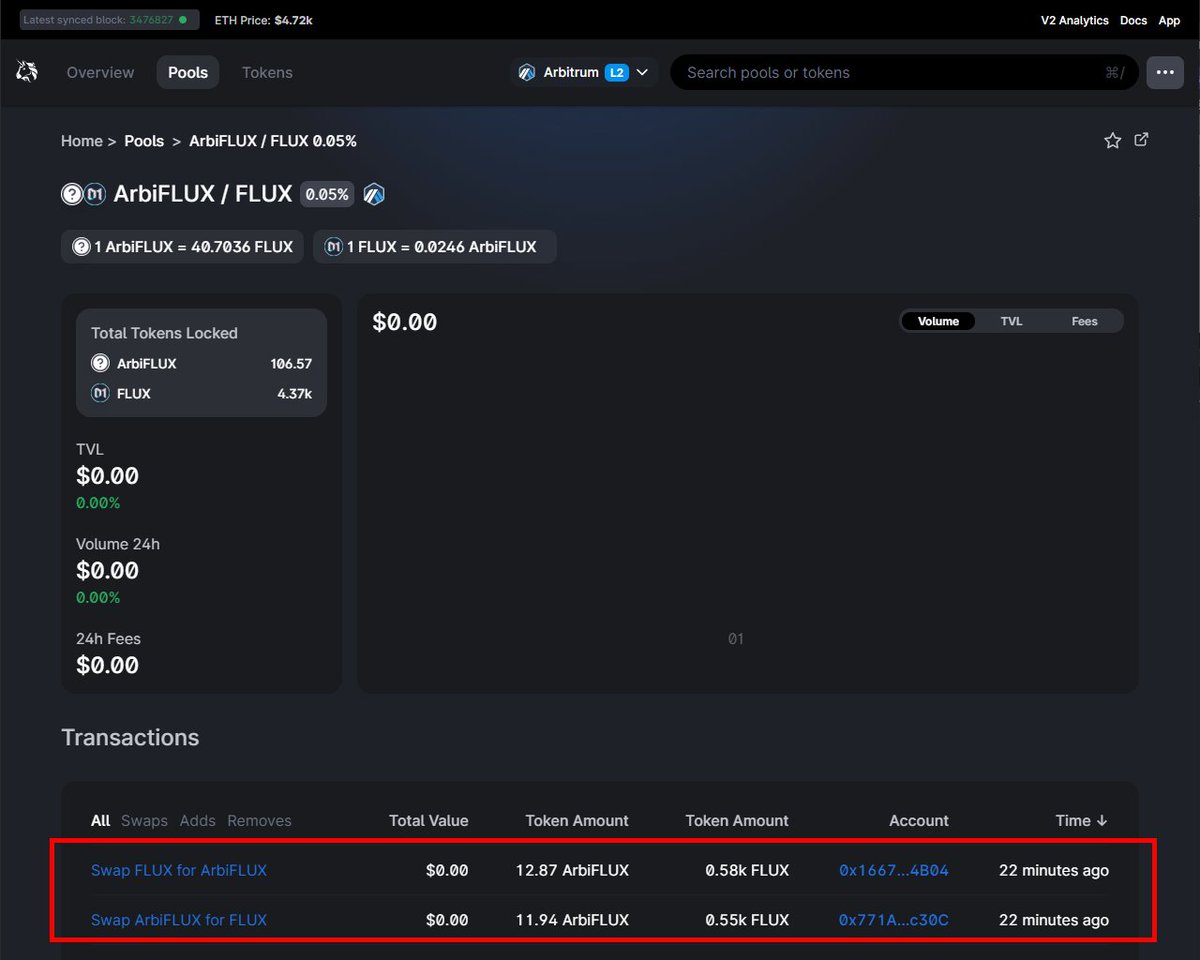Click the green sync status dot
Image resolution: width=1200 pixels, height=960 pixels.
point(182,19)
